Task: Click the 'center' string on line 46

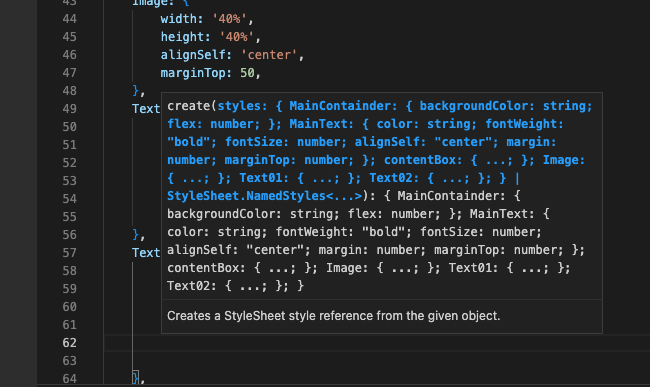Action: pyautogui.click(x=269, y=55)
